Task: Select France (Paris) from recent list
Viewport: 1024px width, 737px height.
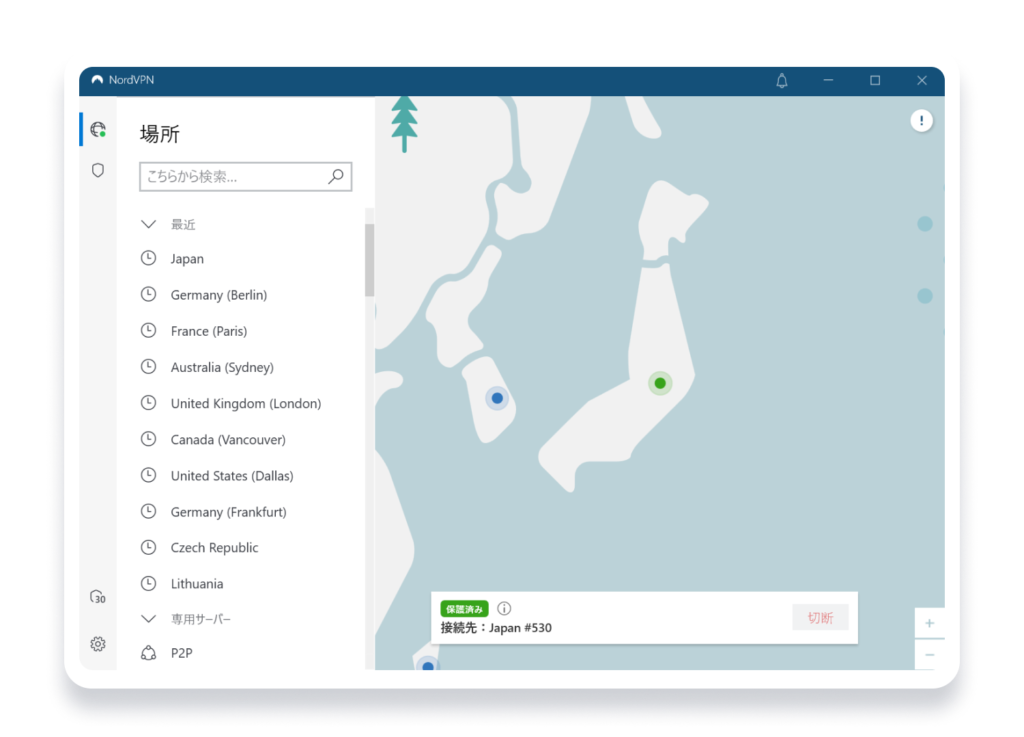Action: click(209, 331)
